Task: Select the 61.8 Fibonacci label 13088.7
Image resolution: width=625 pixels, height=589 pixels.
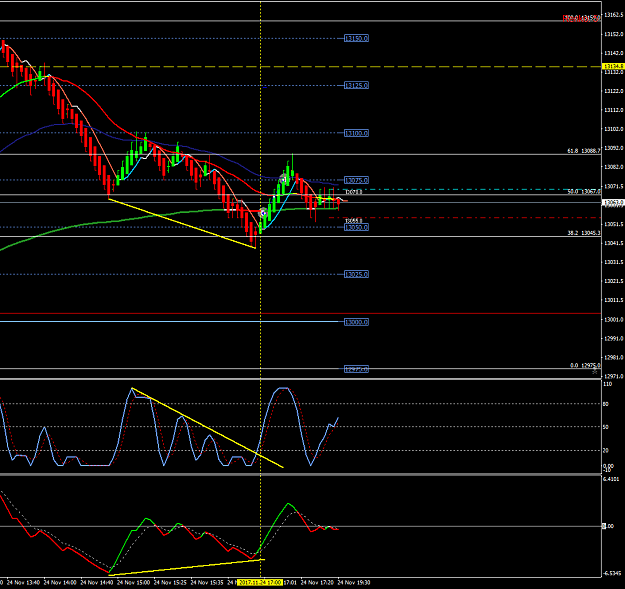Action: (x=584, y=151)
